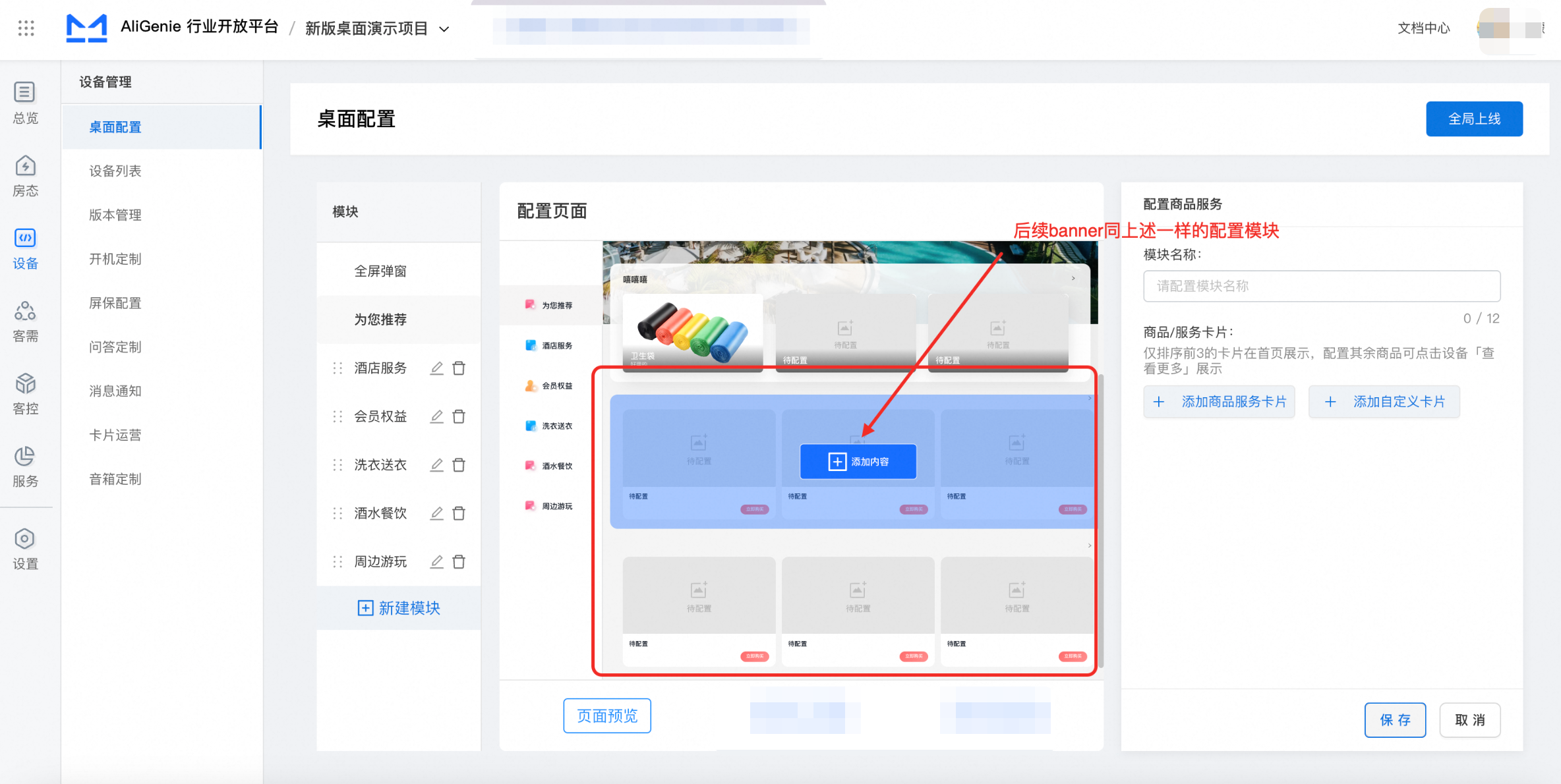Click the 页面预览 button

pos(607,715)
